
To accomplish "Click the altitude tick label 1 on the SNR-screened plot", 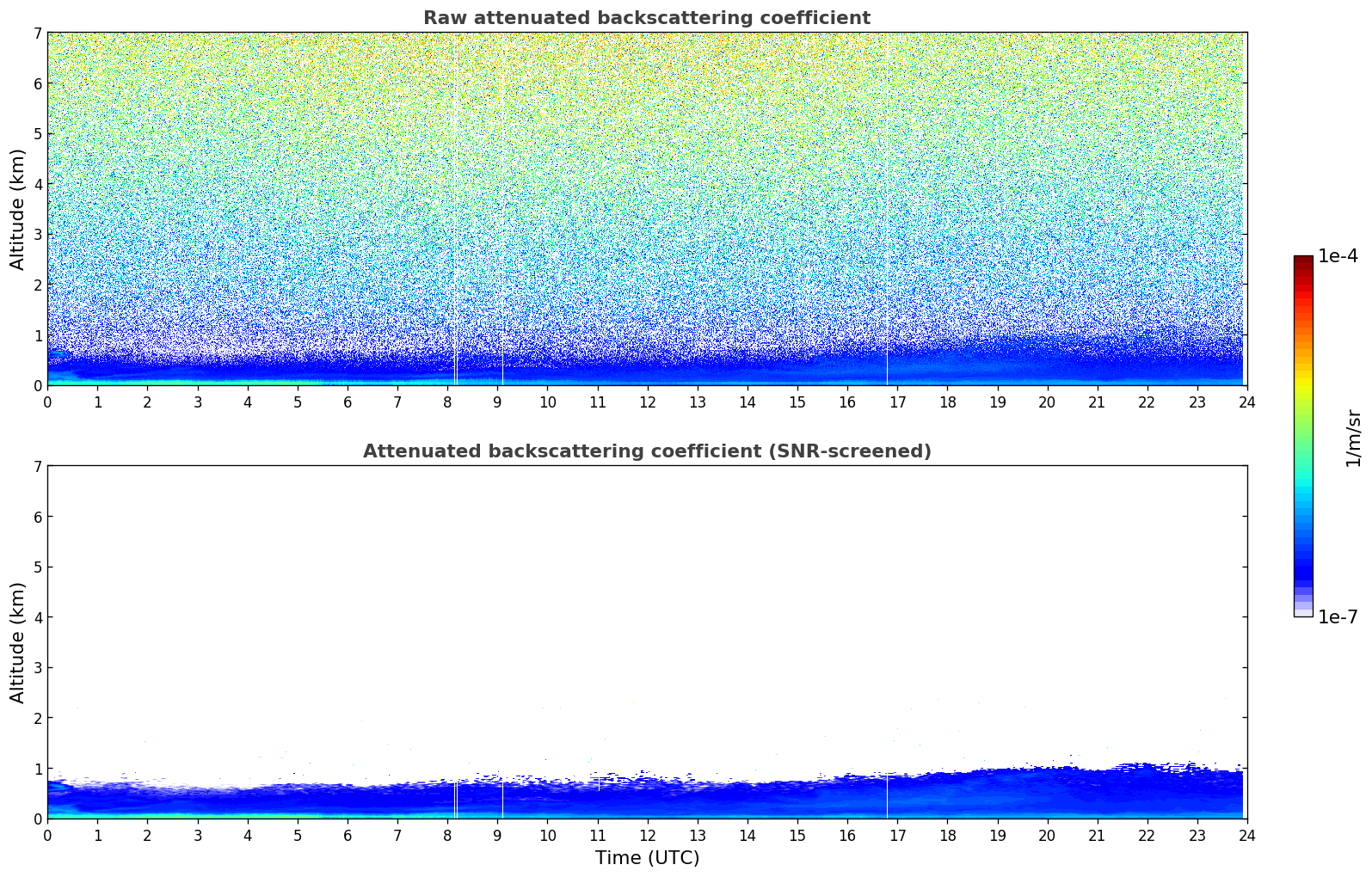I will point(38,769).
